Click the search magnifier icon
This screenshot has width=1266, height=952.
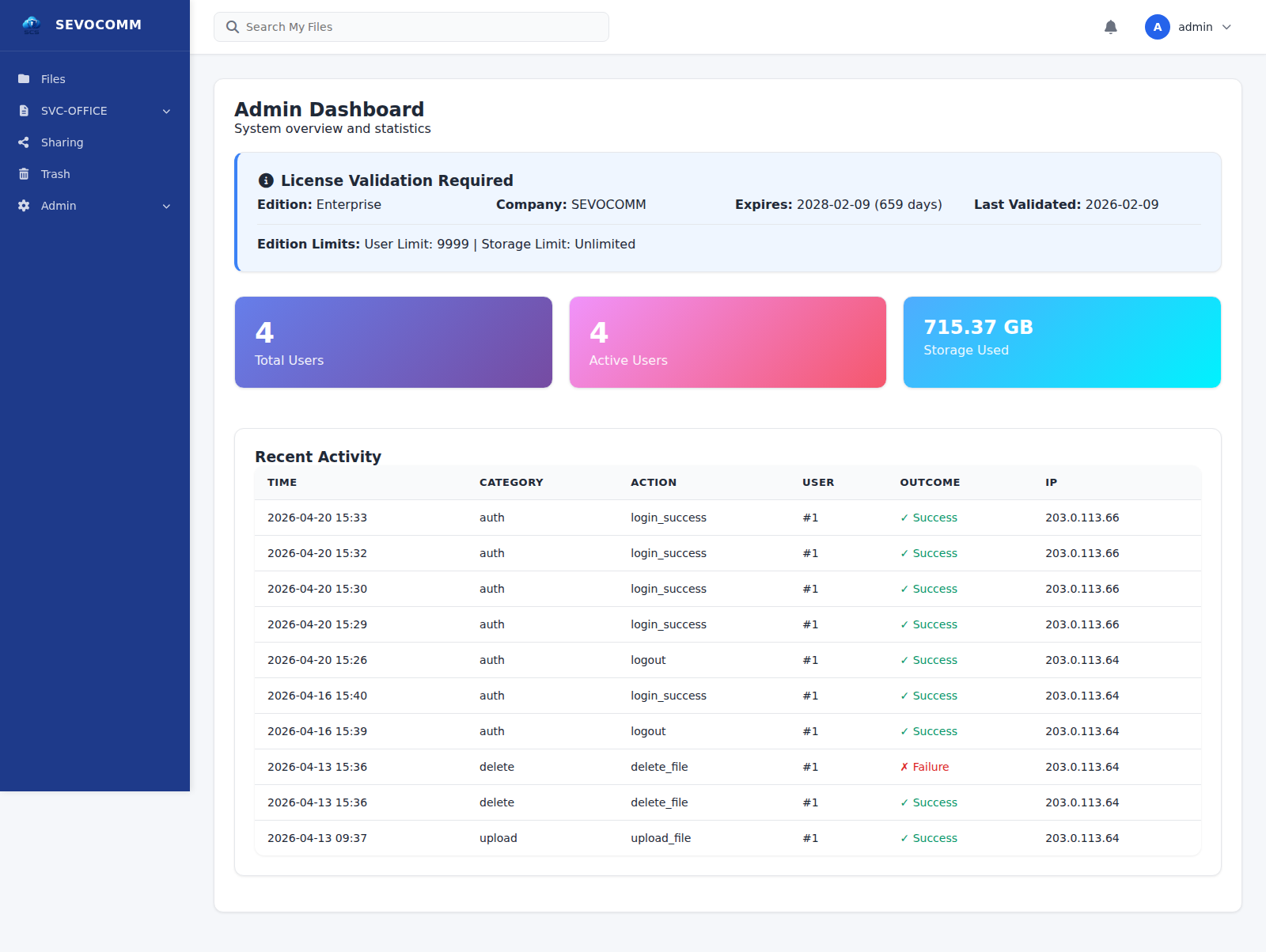pos(232,26)
